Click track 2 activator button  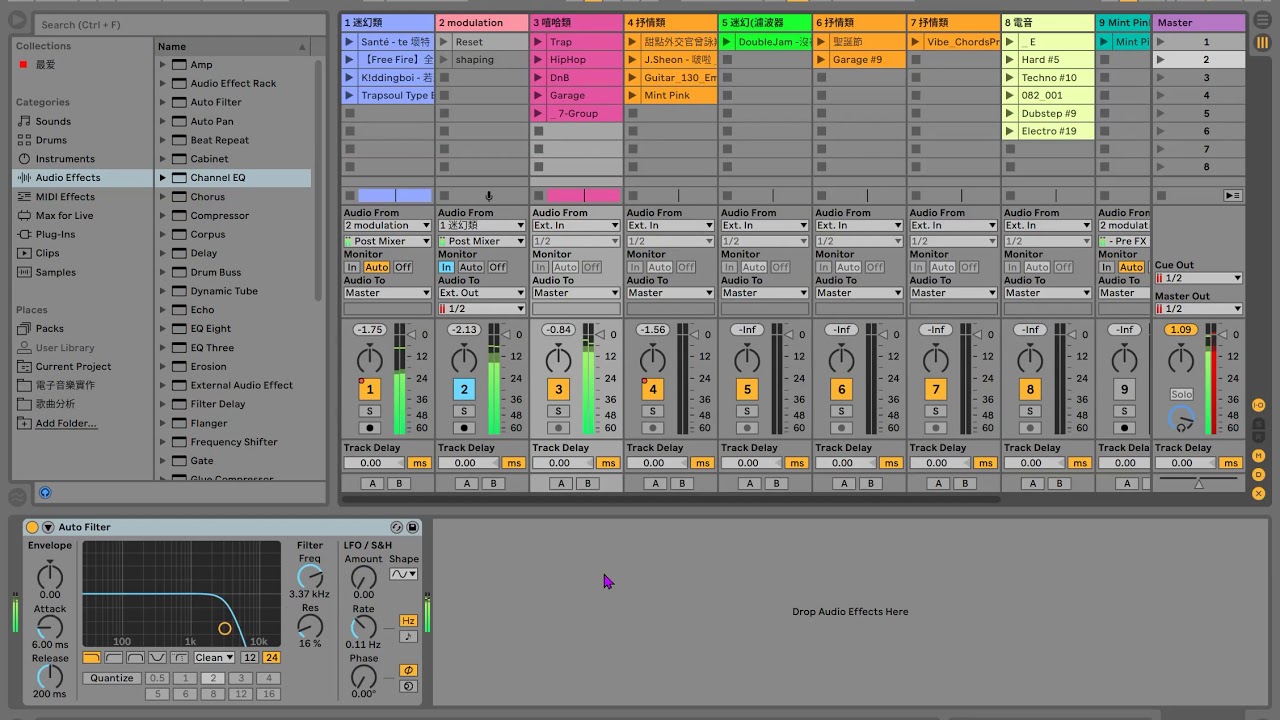coord(464,390)
